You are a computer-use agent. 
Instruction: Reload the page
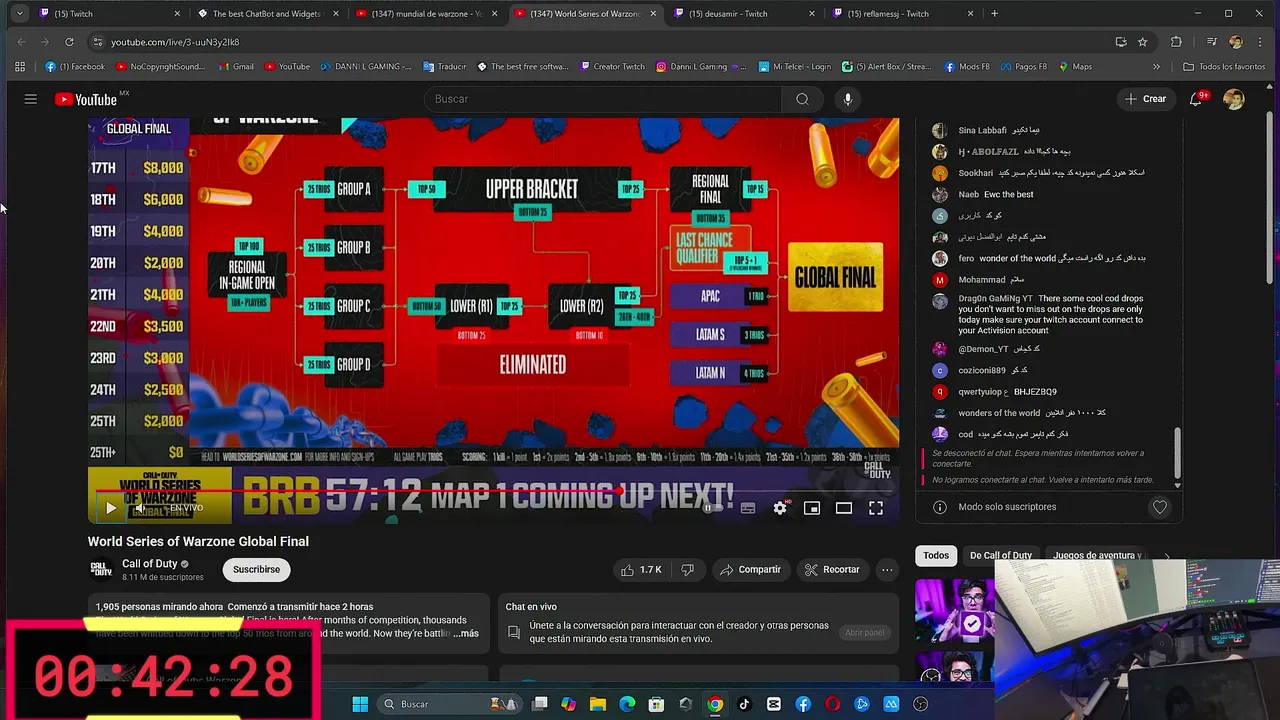click(x=69, y=42)
